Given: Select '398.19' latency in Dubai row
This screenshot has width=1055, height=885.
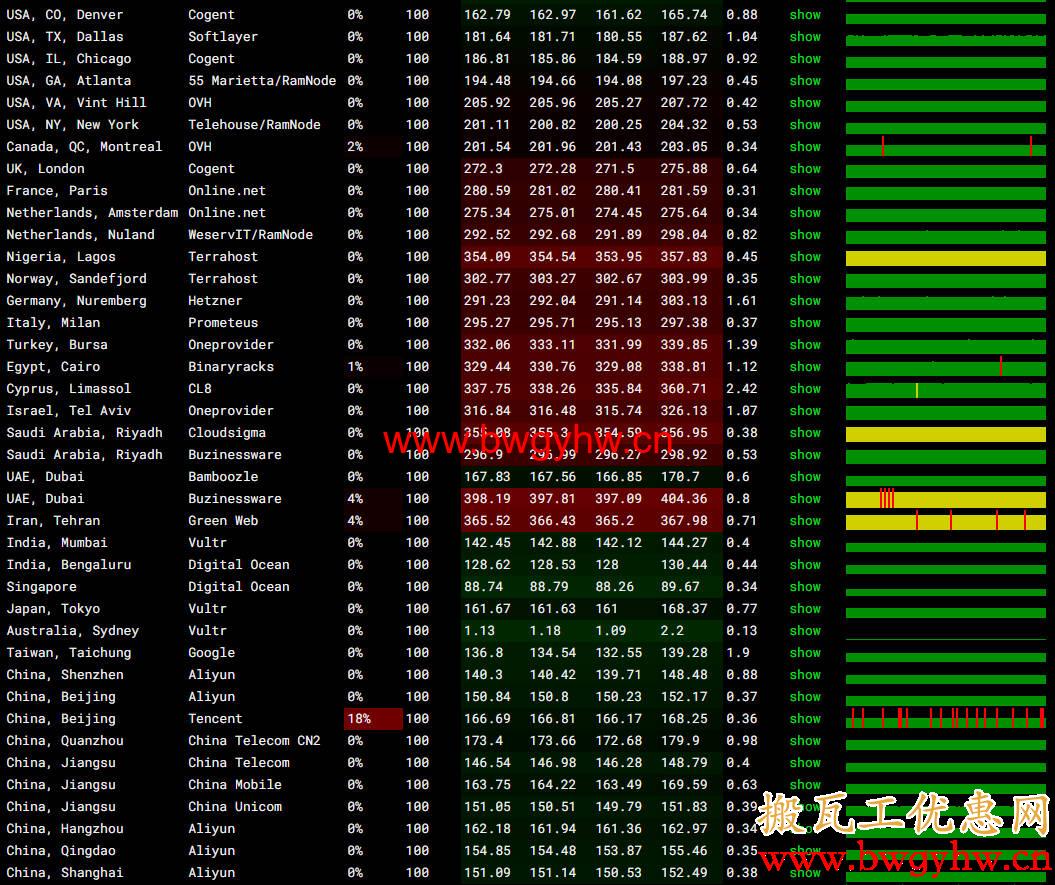Looking at the screenshot, I should (486, 498).
